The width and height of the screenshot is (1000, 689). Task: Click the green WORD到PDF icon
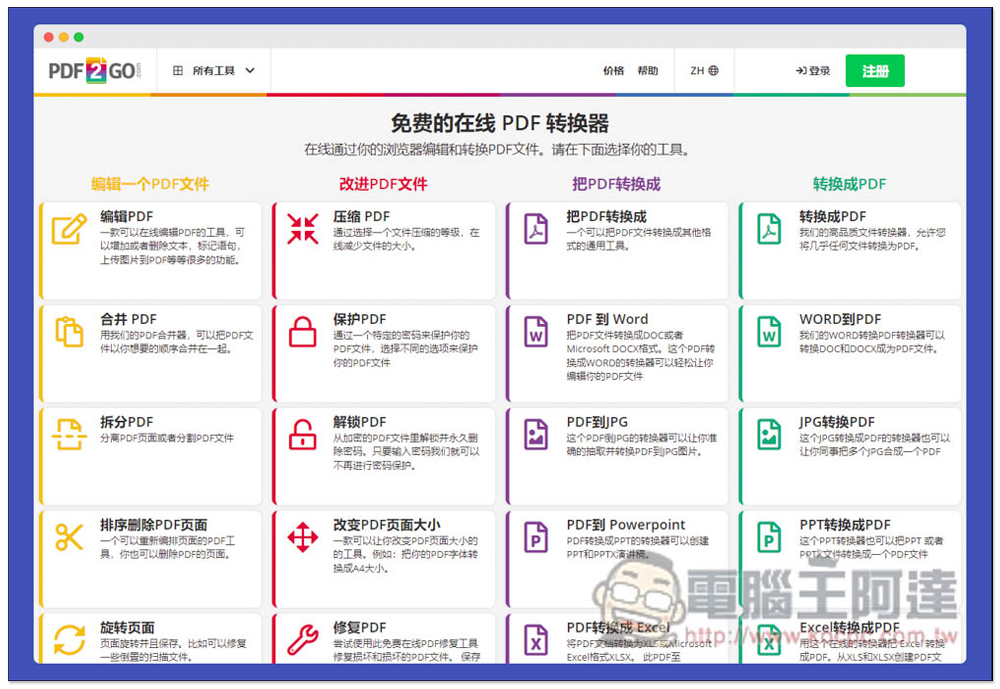pos(769,332)
